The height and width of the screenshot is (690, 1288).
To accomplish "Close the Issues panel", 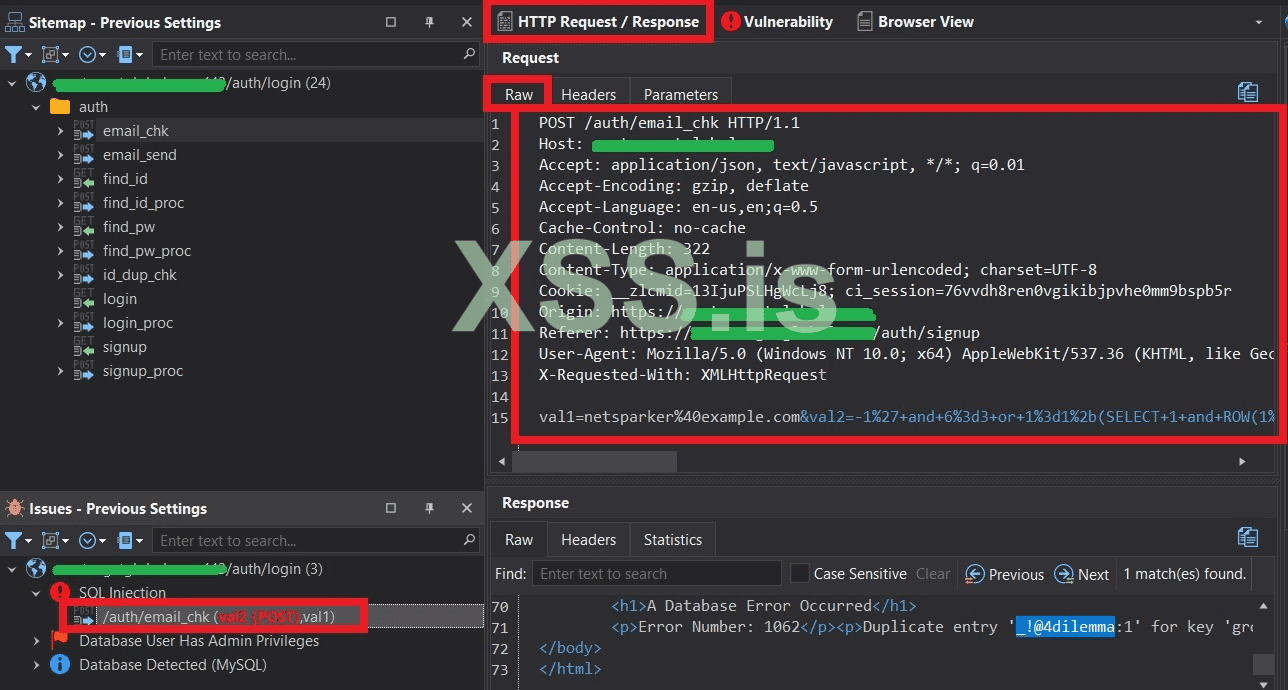I will (467, 508).
